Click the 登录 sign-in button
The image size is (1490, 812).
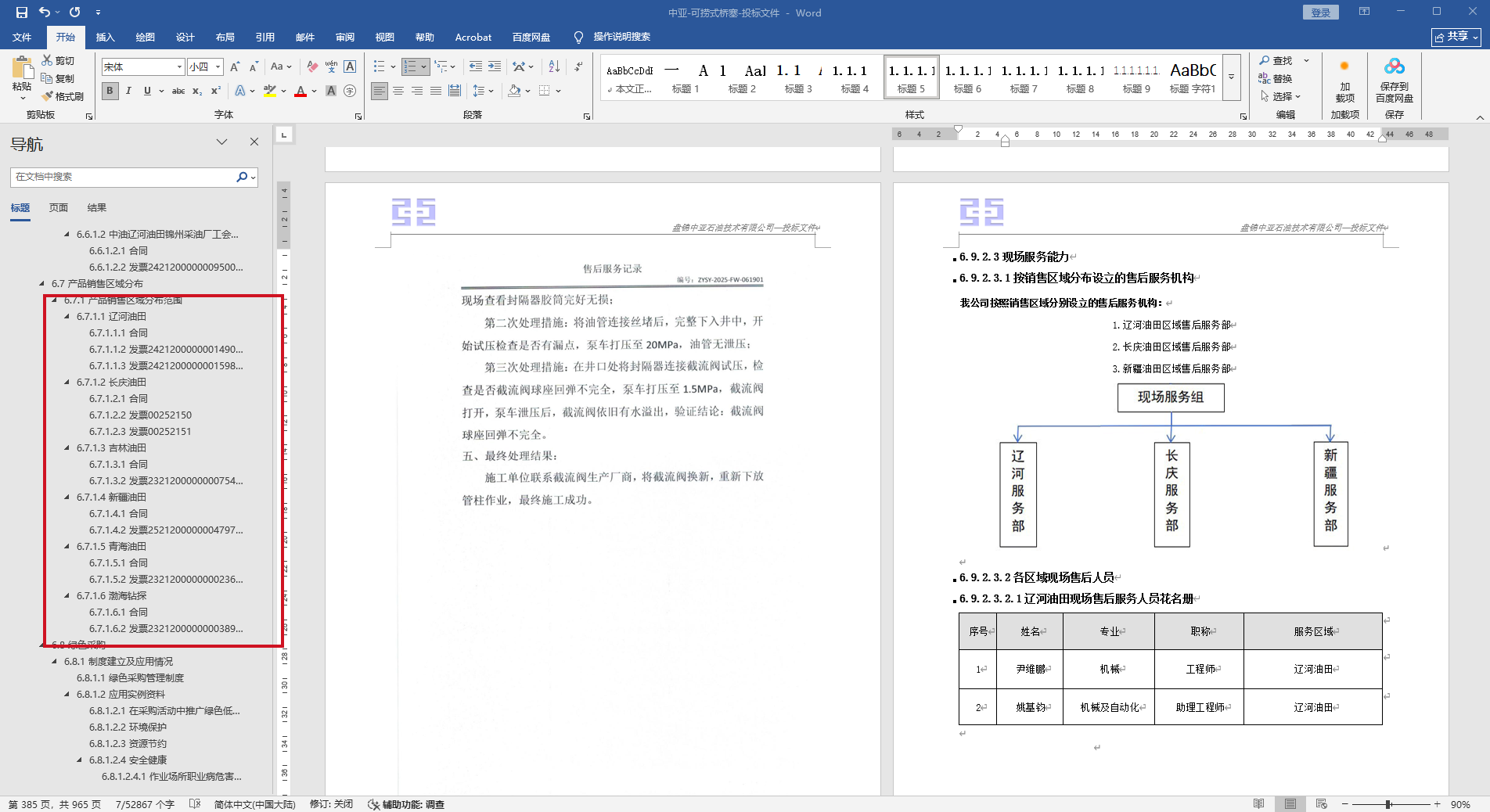tap(1321, 13)
